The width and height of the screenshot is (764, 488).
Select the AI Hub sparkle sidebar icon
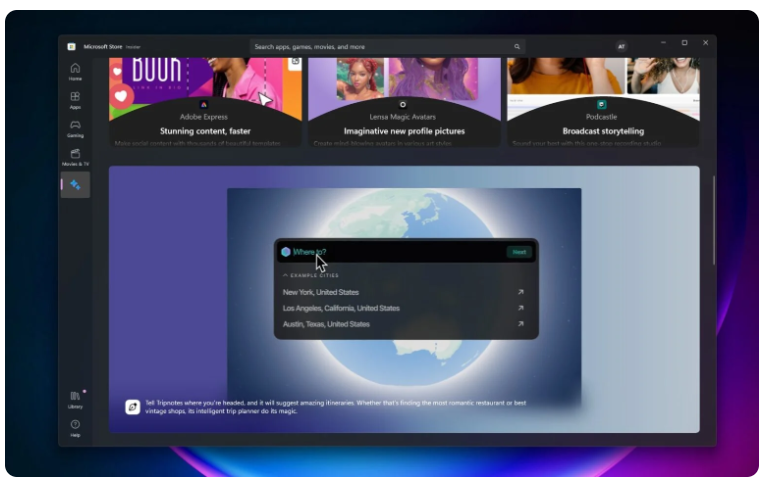tap(75, 185)
